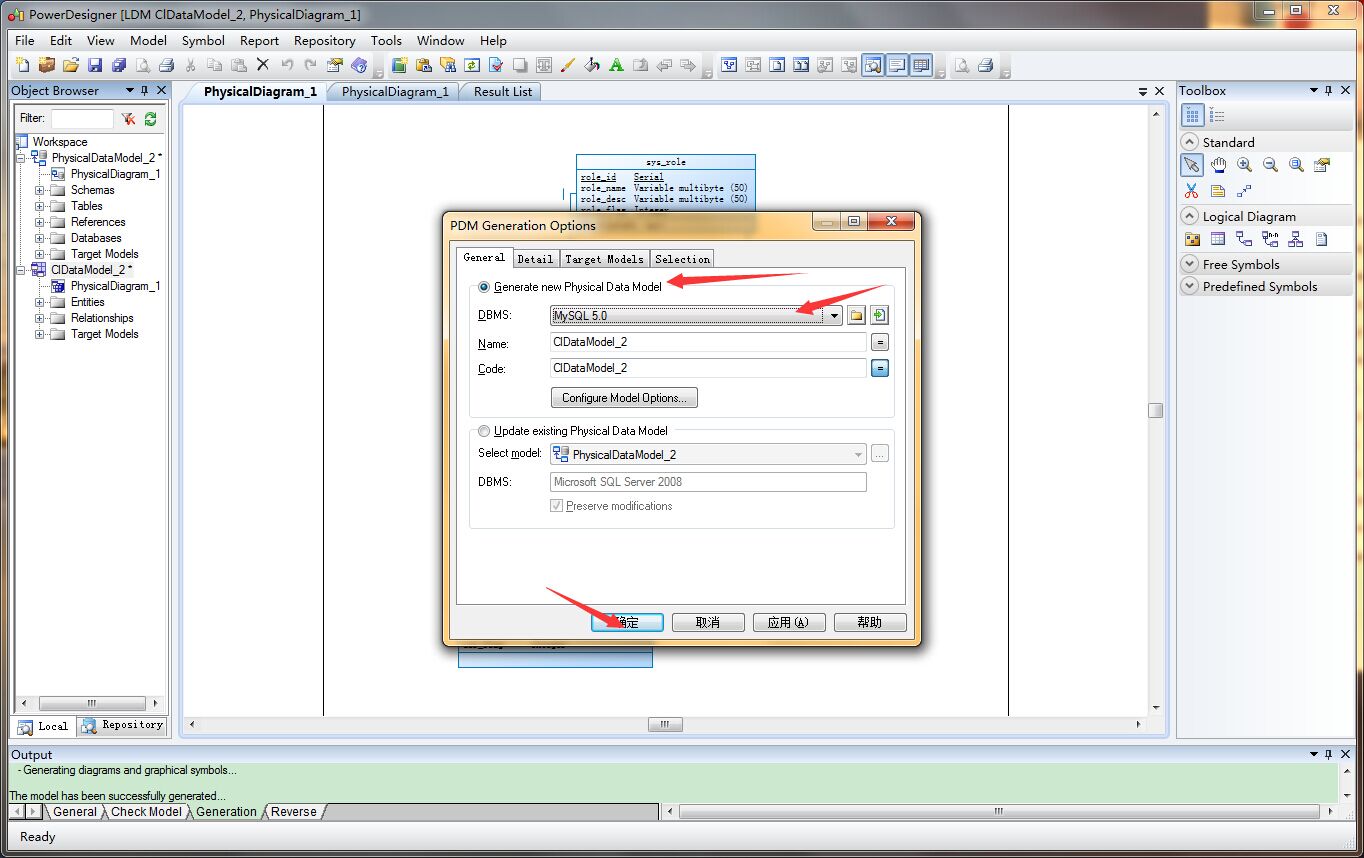Click the embed DBMS icon beside folder icon
This screenshot has height=858, width=1364.
coord(879,315)
